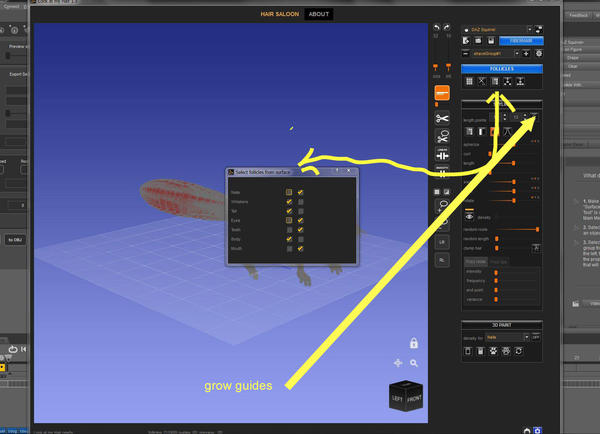Adjust the frequency slider handle
600x434 pixels.
coord(496,281)
